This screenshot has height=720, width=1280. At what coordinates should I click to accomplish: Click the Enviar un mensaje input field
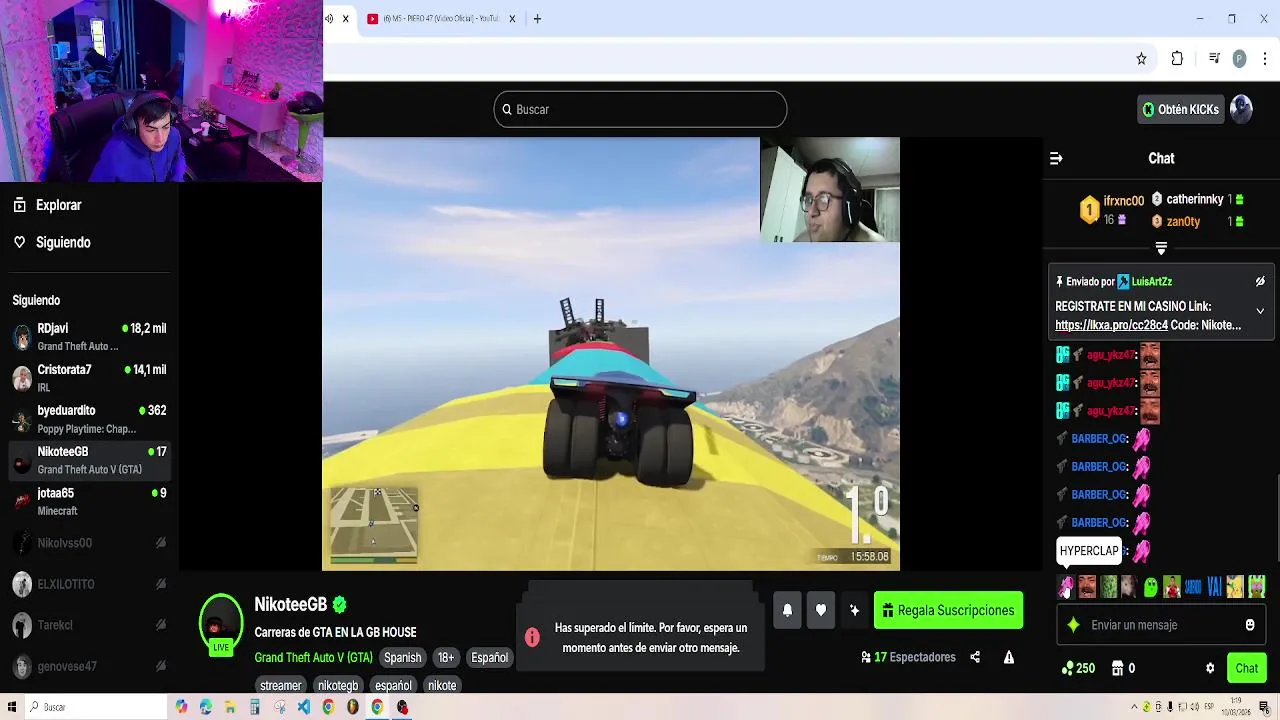1160,625
